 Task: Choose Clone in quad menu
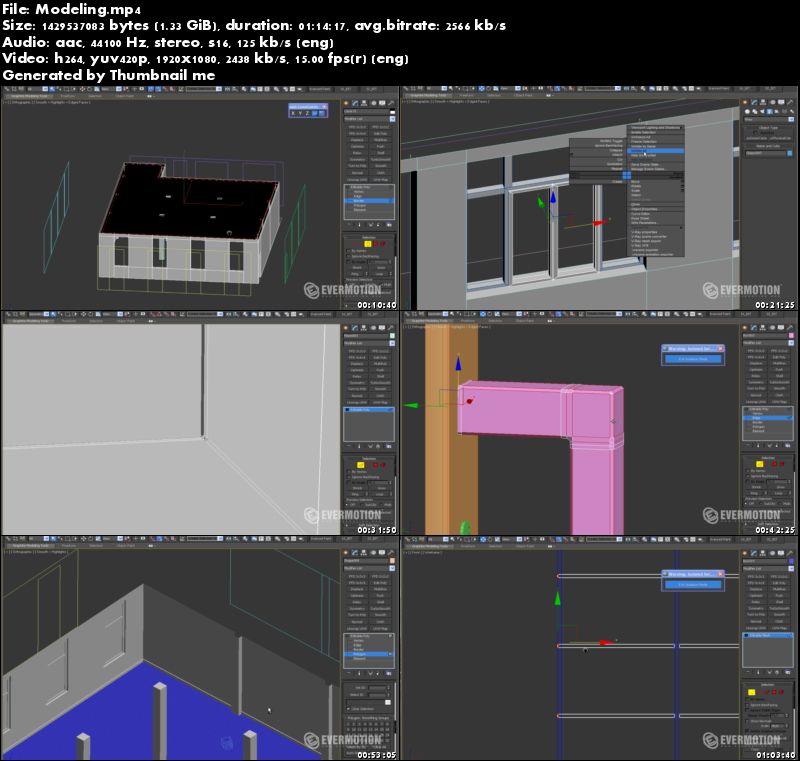[635, 205]
